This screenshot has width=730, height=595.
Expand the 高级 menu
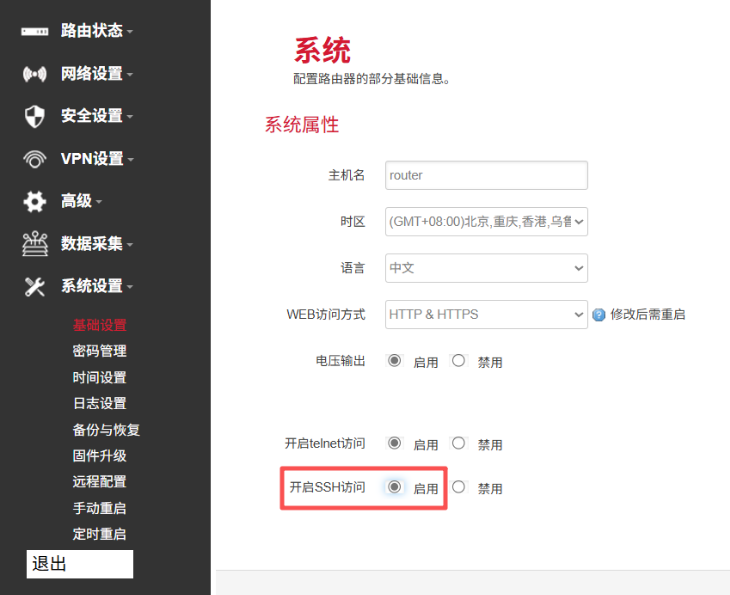coord(81,202)
